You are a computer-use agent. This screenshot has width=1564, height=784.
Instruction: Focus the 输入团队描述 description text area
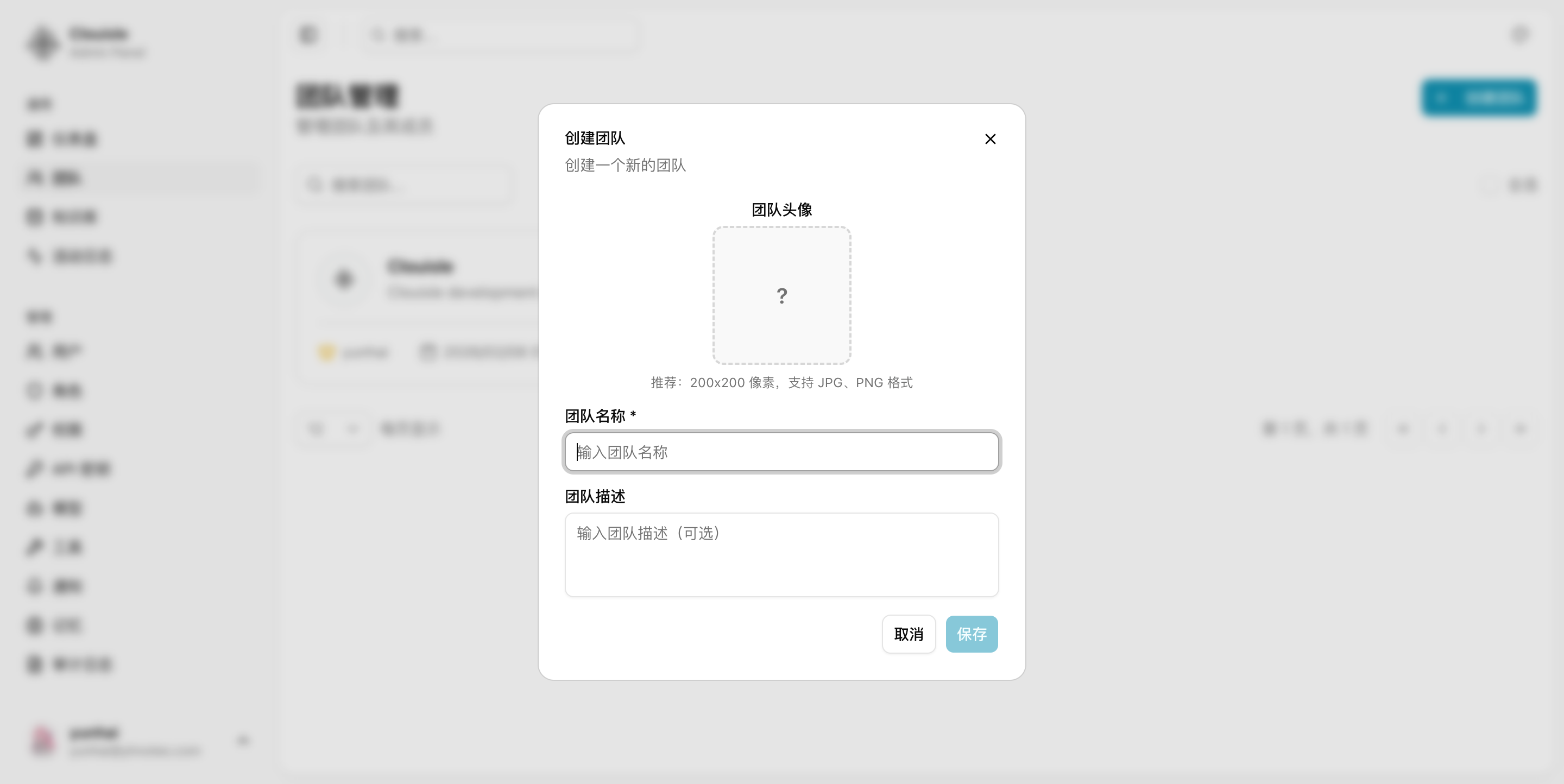(781, 555)
